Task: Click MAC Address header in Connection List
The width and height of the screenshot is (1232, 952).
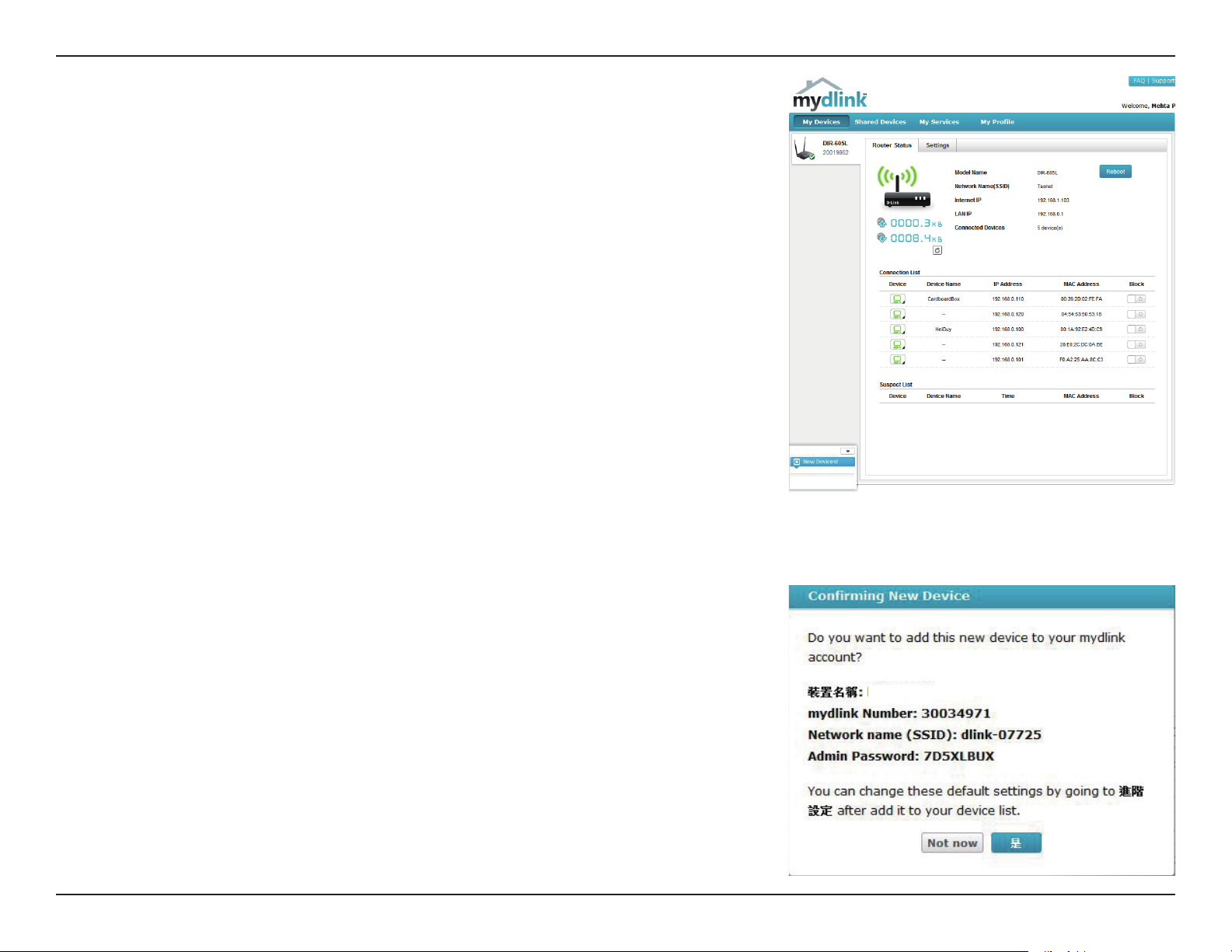Action: 1081,284
